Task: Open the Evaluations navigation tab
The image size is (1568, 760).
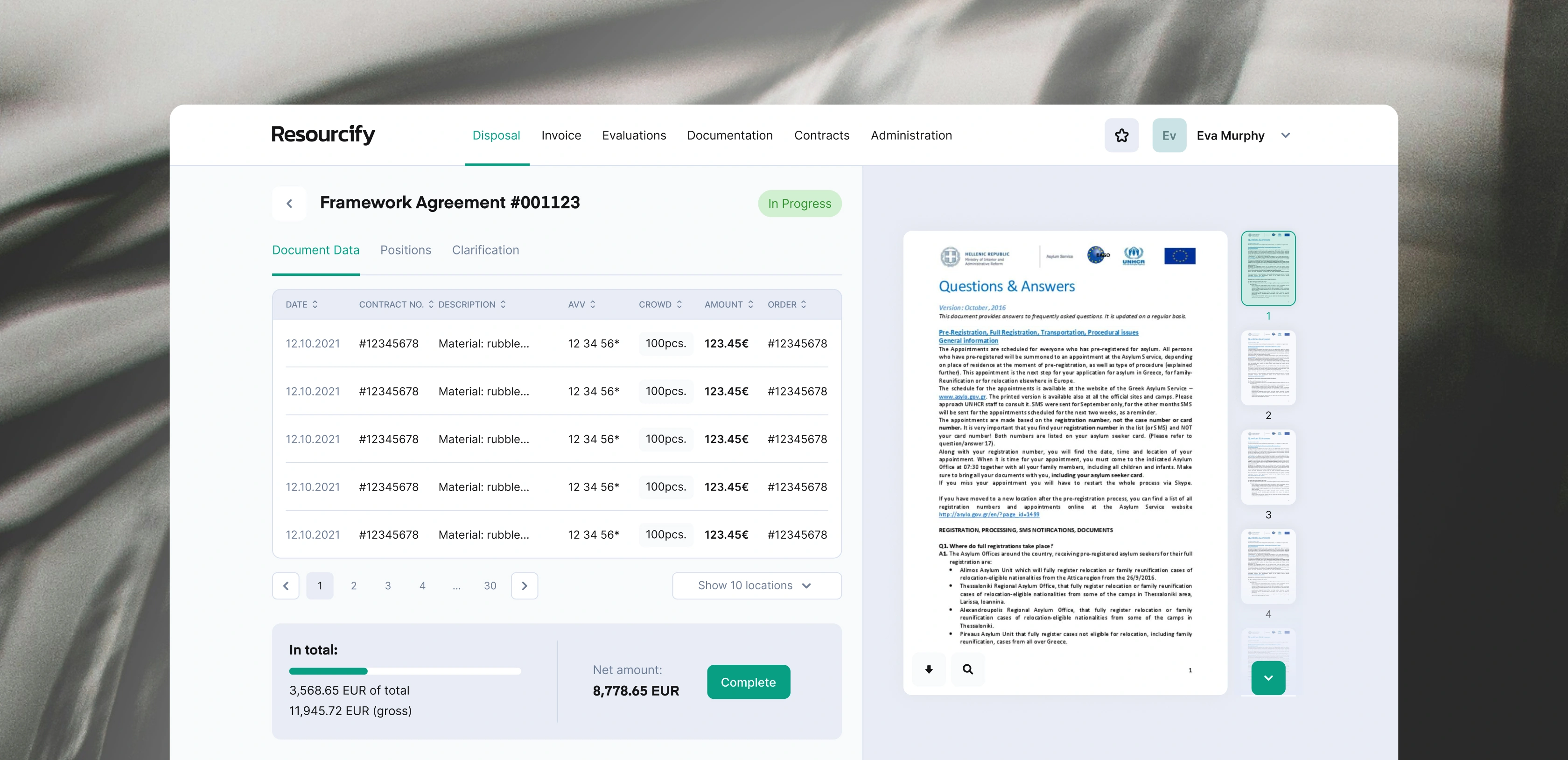Action: tap(634, 135)
